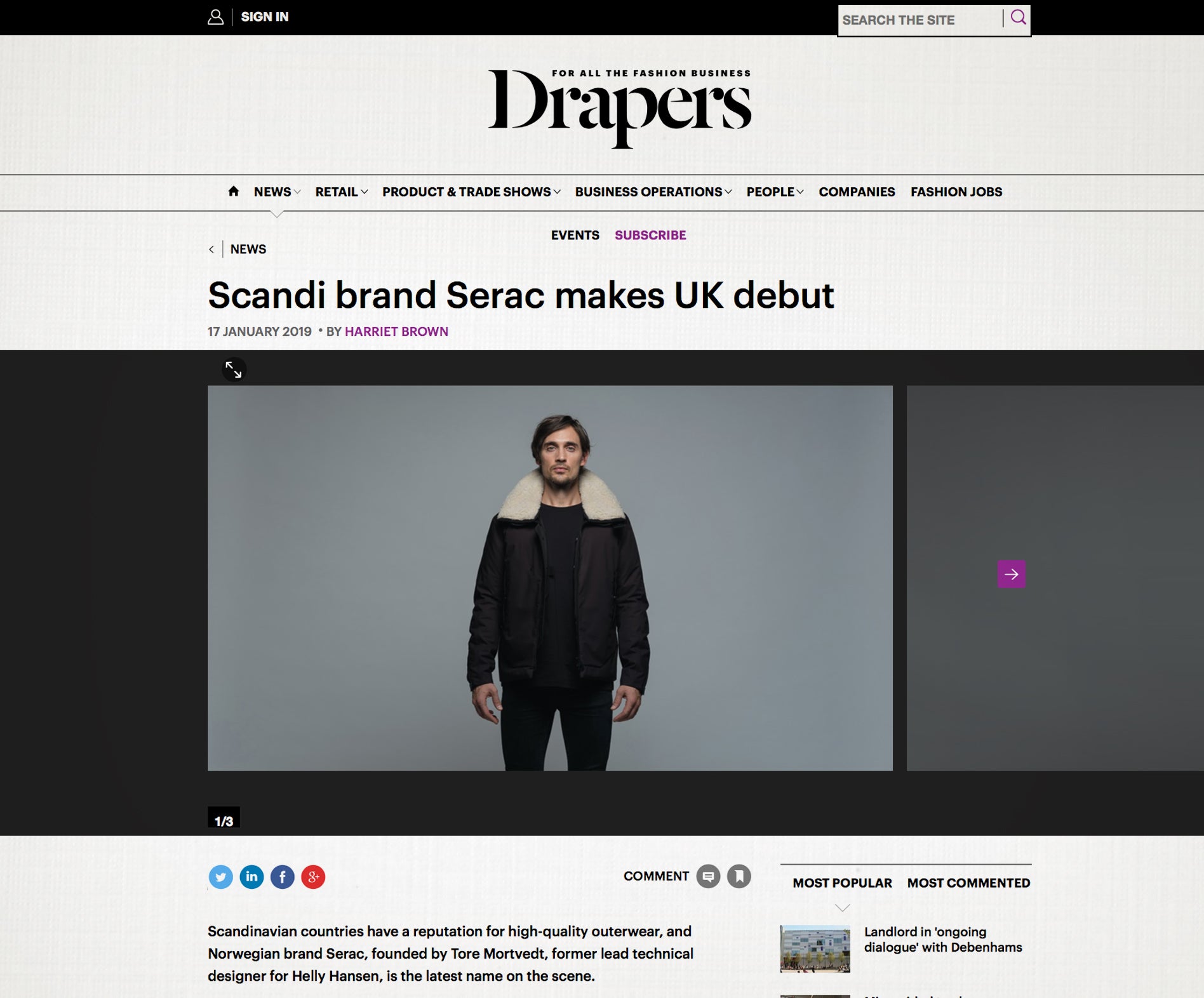Bookmark this article
Screen dimensions: 1204x998
click(739, 876)
